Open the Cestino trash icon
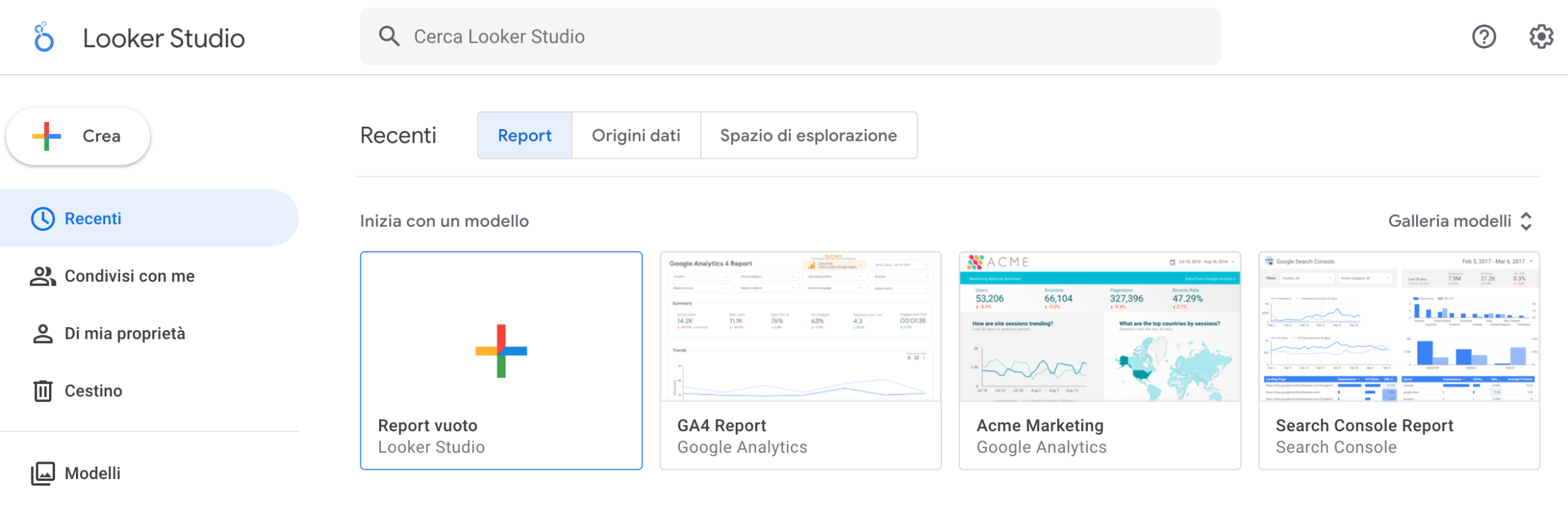 43,391
